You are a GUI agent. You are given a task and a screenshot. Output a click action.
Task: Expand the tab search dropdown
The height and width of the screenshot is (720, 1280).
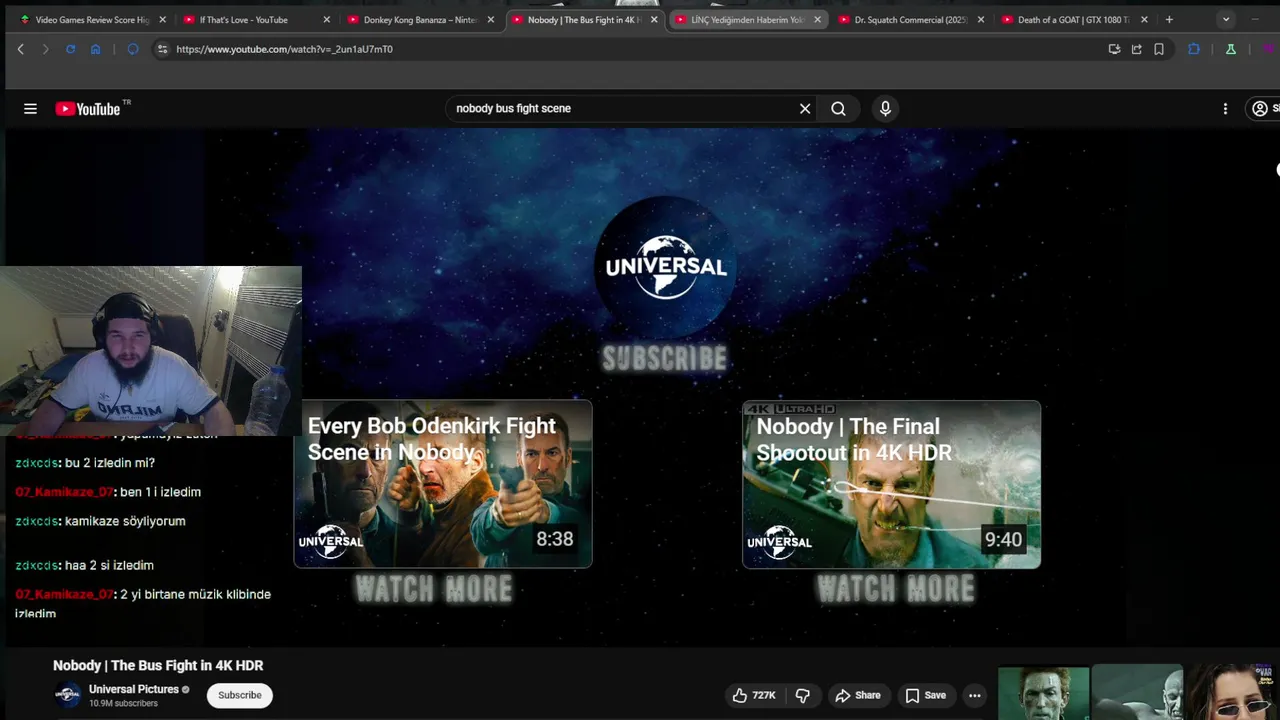click(x=1226, y=19)
